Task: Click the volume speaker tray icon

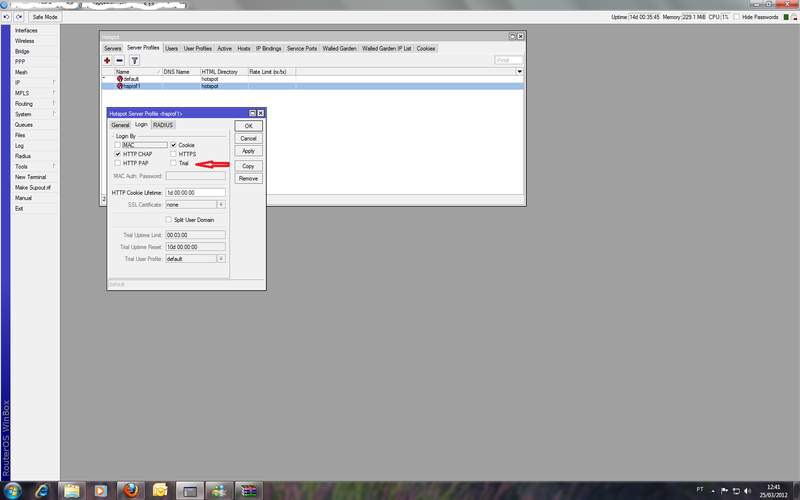Action: pos(747,491)
